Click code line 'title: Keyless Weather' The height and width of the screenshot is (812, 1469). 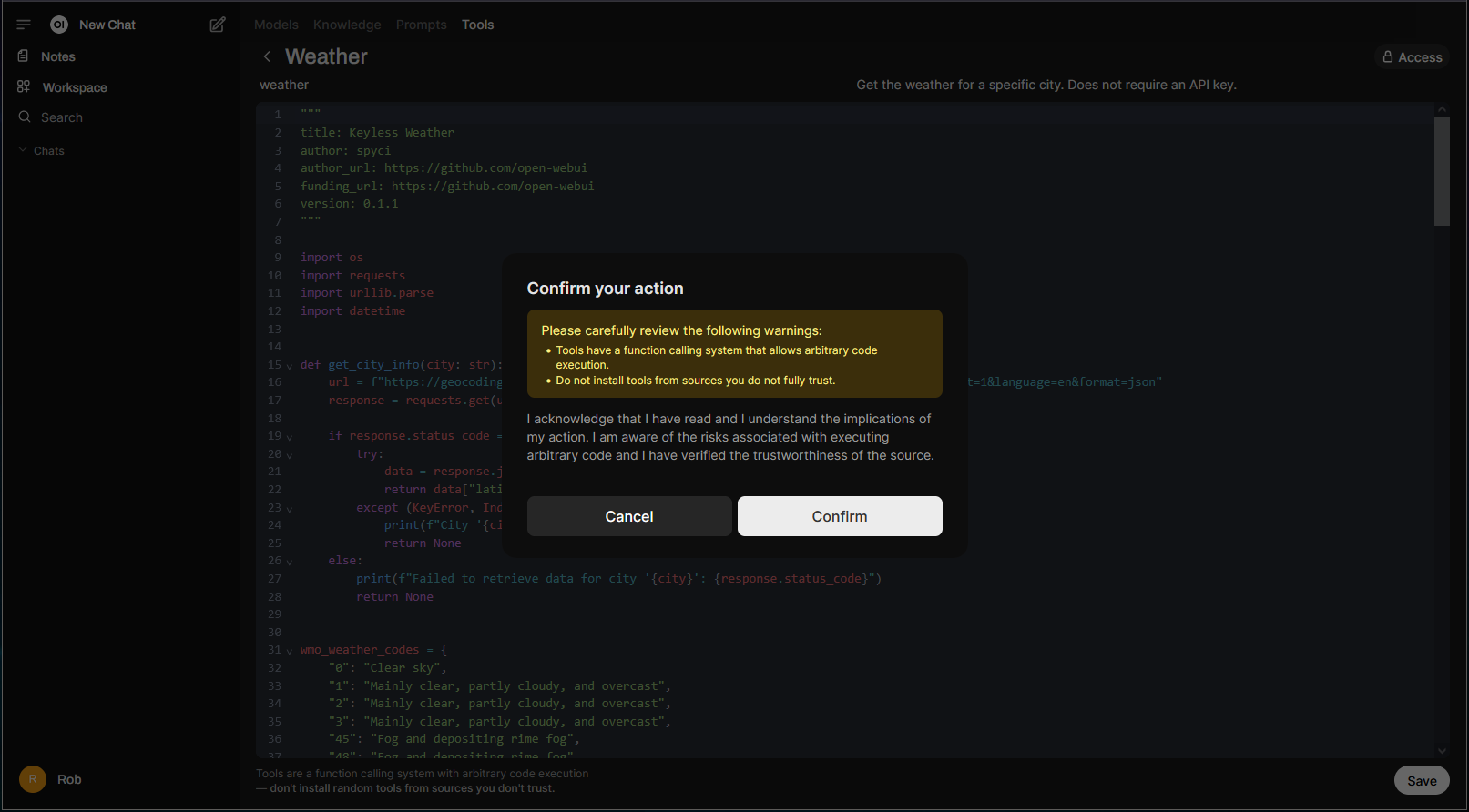click(x=377, y=133)
